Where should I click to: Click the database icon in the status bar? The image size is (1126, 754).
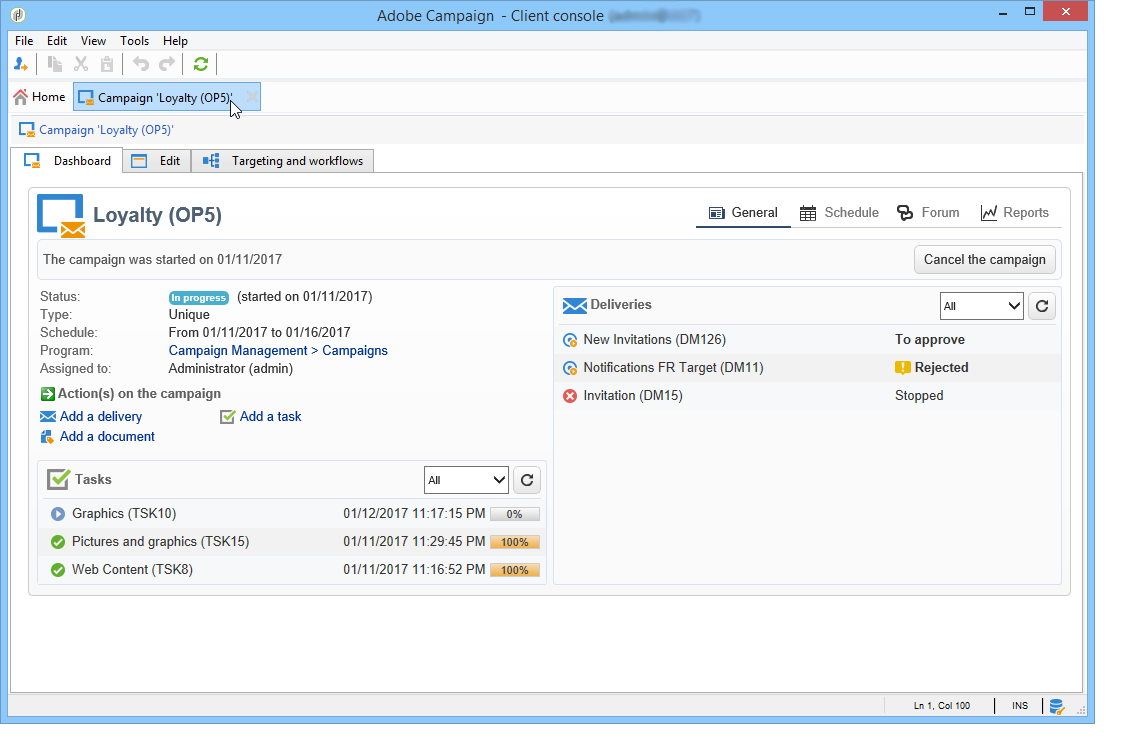[x=1056, y=707]
